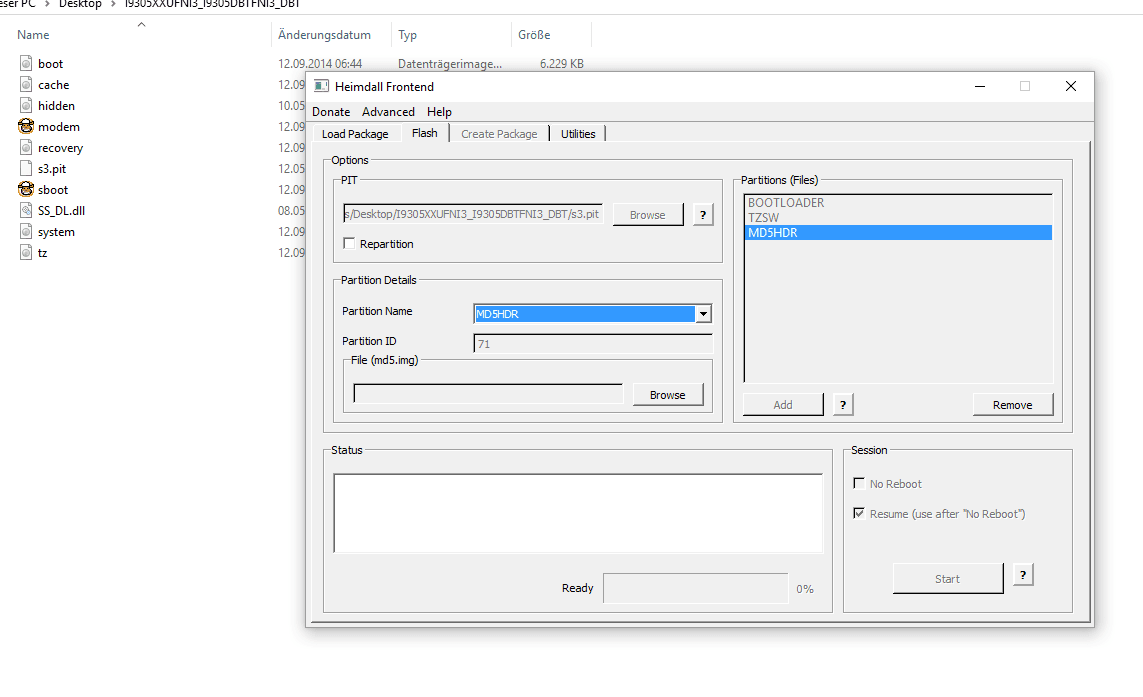Open the Advanced menu

(388, 112)
